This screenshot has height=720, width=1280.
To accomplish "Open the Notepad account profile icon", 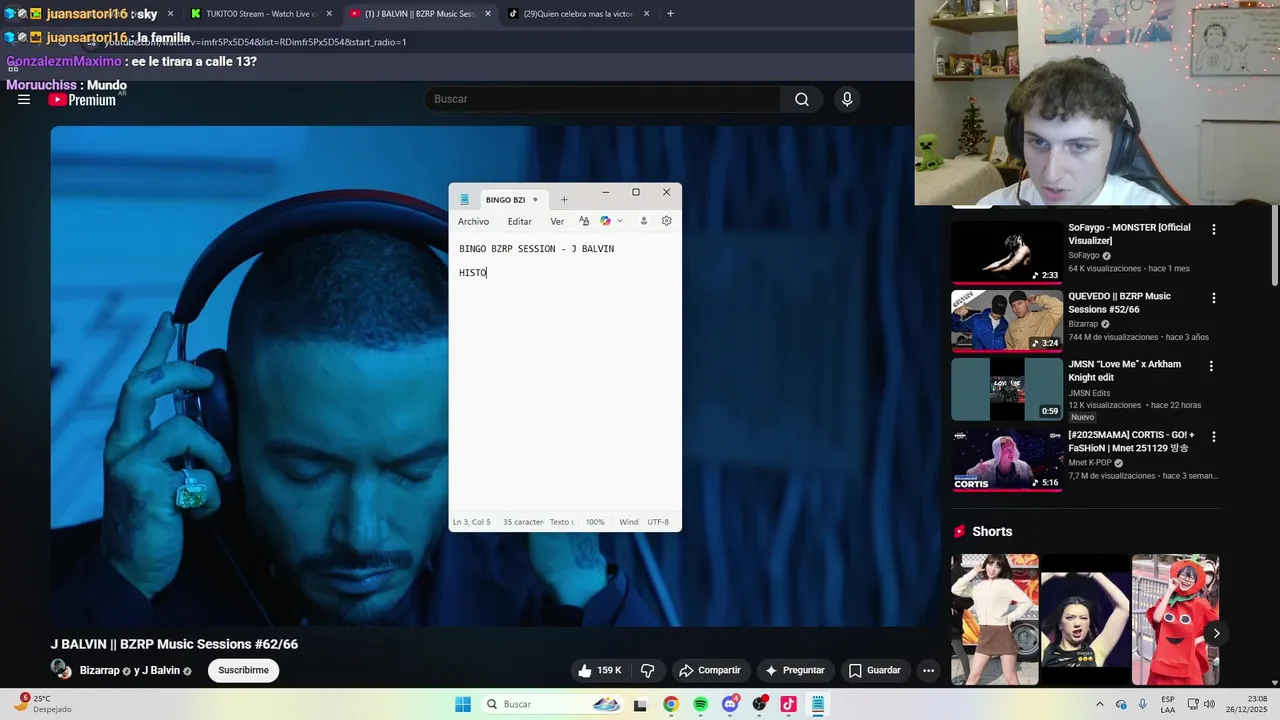I will (x=644, y=221).
